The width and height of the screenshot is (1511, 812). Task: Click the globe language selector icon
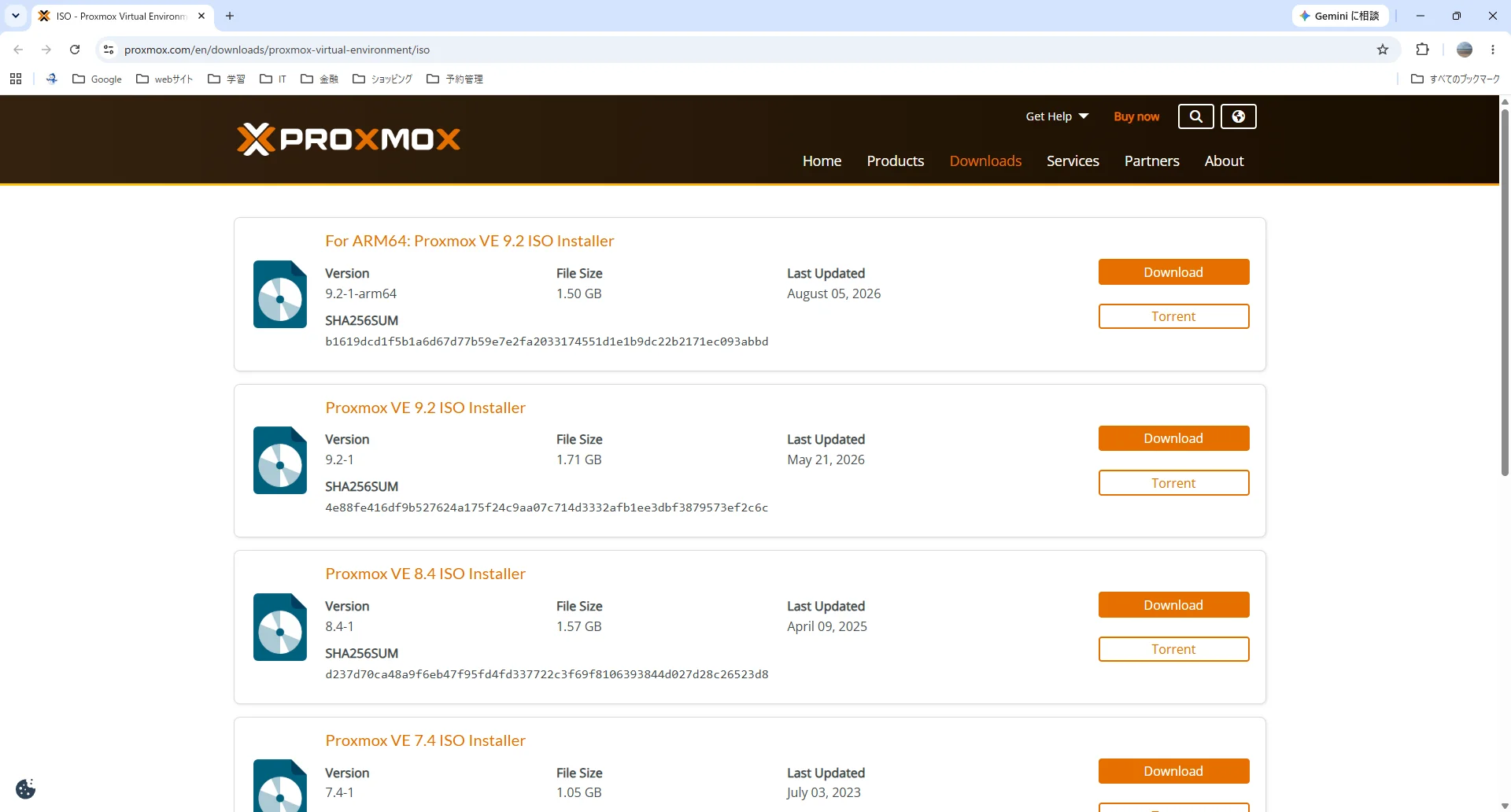[x=1238, y=116]
